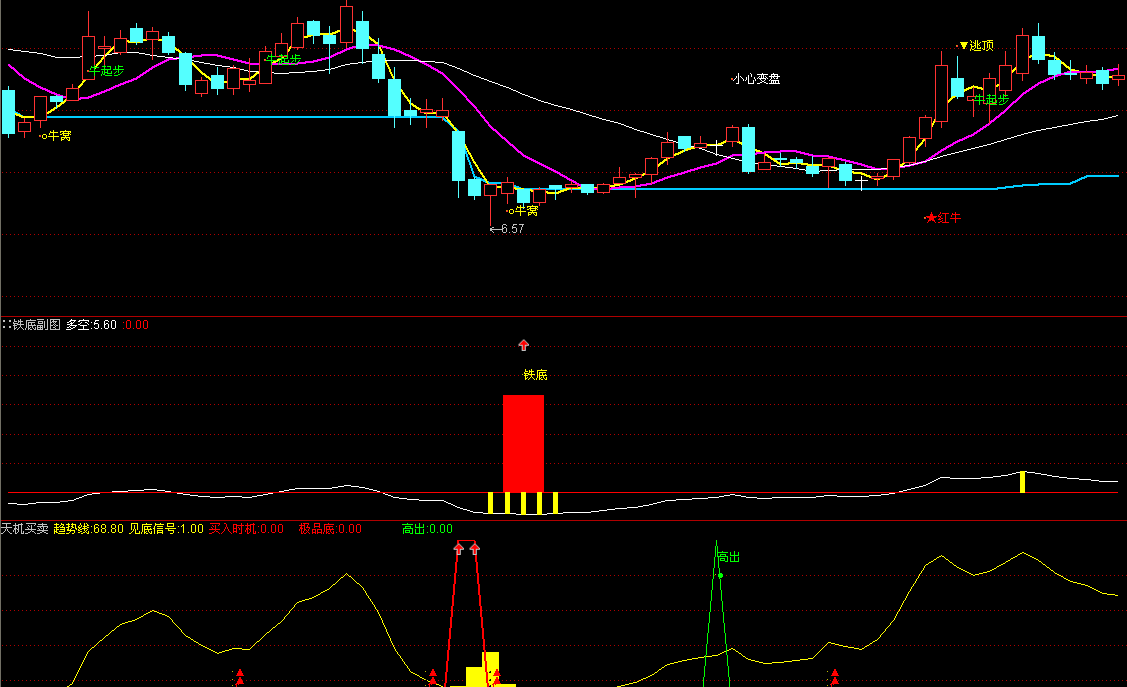Select the tall red 铁底 signal bar
Image resolution: width=1127 pixels, height=687 pixels.
click(x=523, y=443)
